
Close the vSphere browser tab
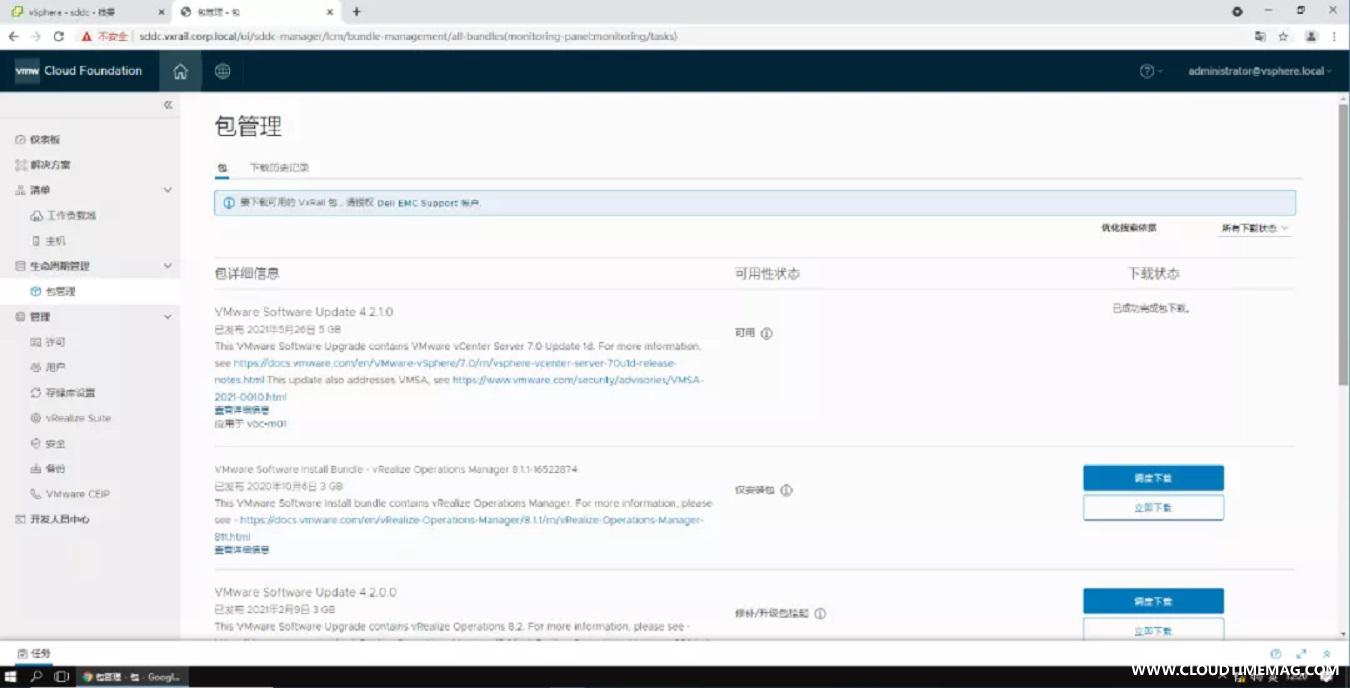pyautogui.click(x=161, y=12)
